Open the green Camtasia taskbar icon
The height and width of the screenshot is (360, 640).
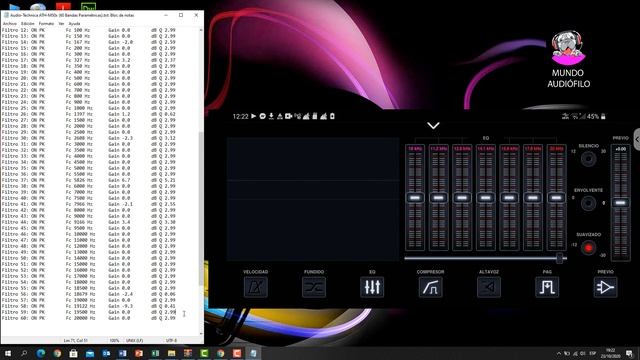coord(204,353)
